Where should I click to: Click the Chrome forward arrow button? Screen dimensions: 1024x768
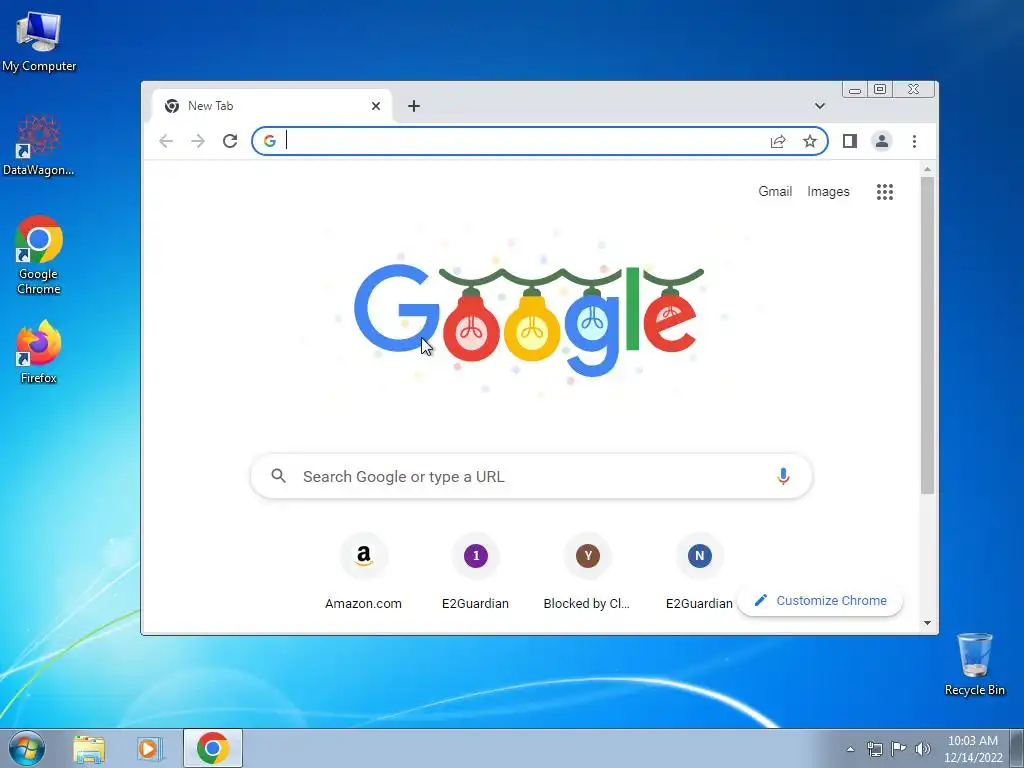pos(198,141)
